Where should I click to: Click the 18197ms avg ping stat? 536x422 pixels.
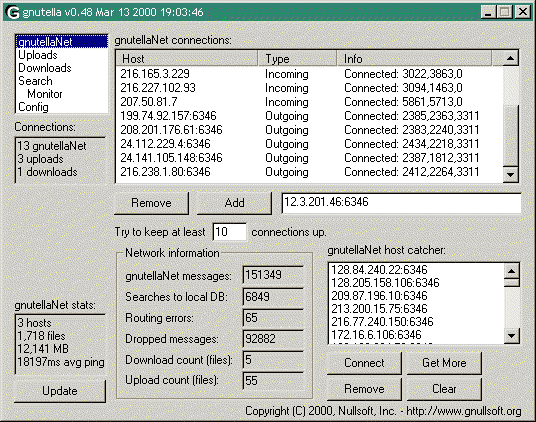point(61,362)
